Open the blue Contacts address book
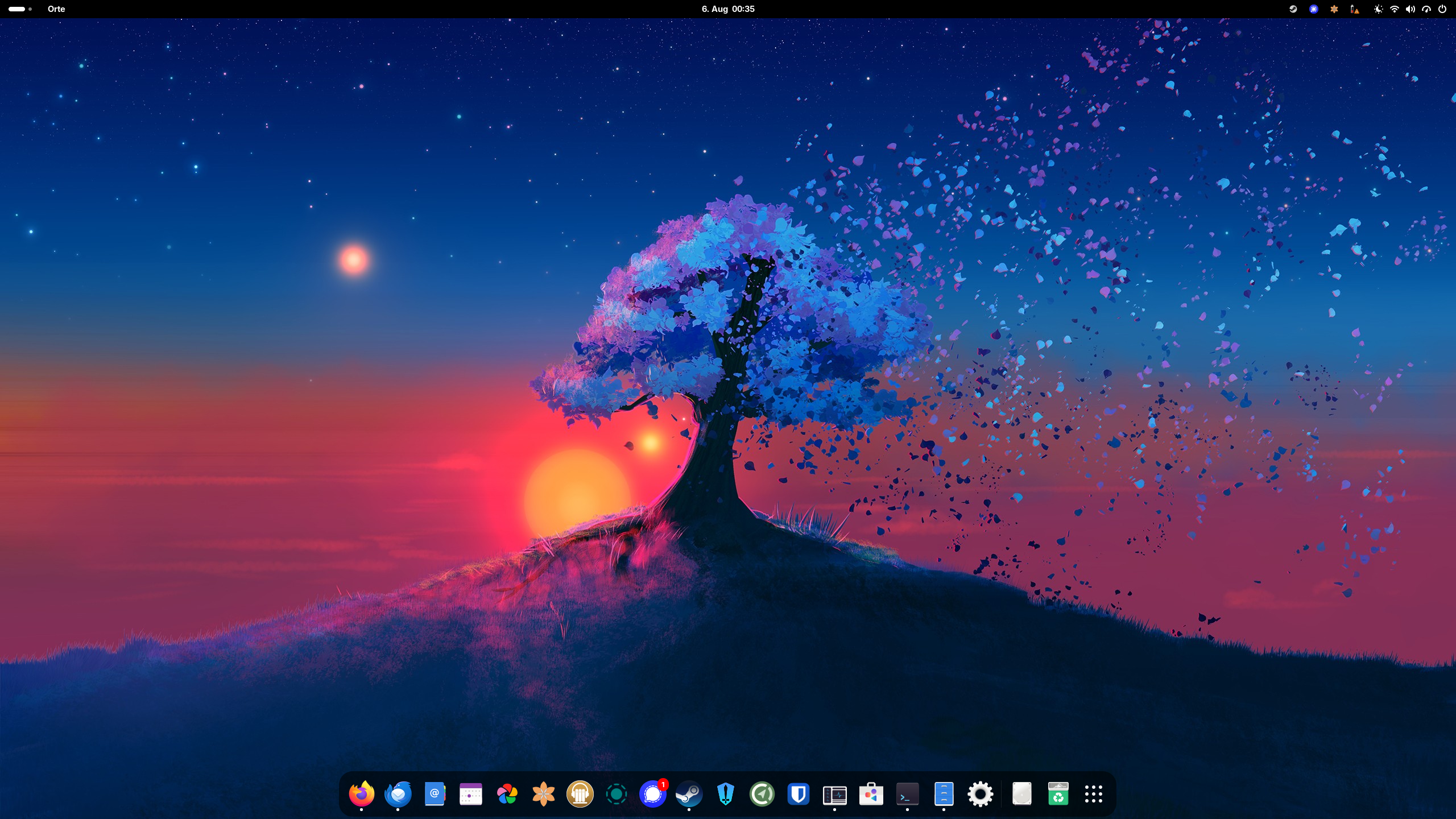1456x819 pixels. pos(435,794)
